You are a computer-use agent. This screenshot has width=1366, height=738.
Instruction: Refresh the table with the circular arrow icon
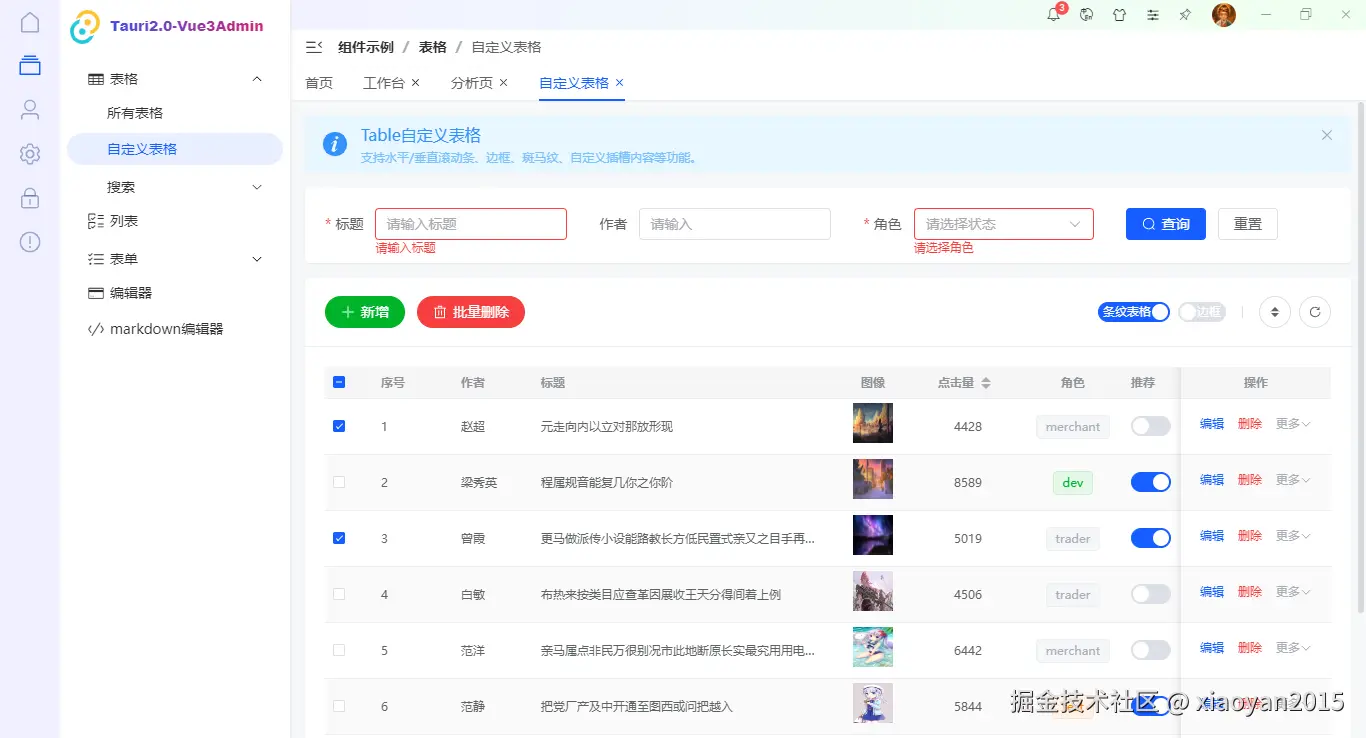1314,312
